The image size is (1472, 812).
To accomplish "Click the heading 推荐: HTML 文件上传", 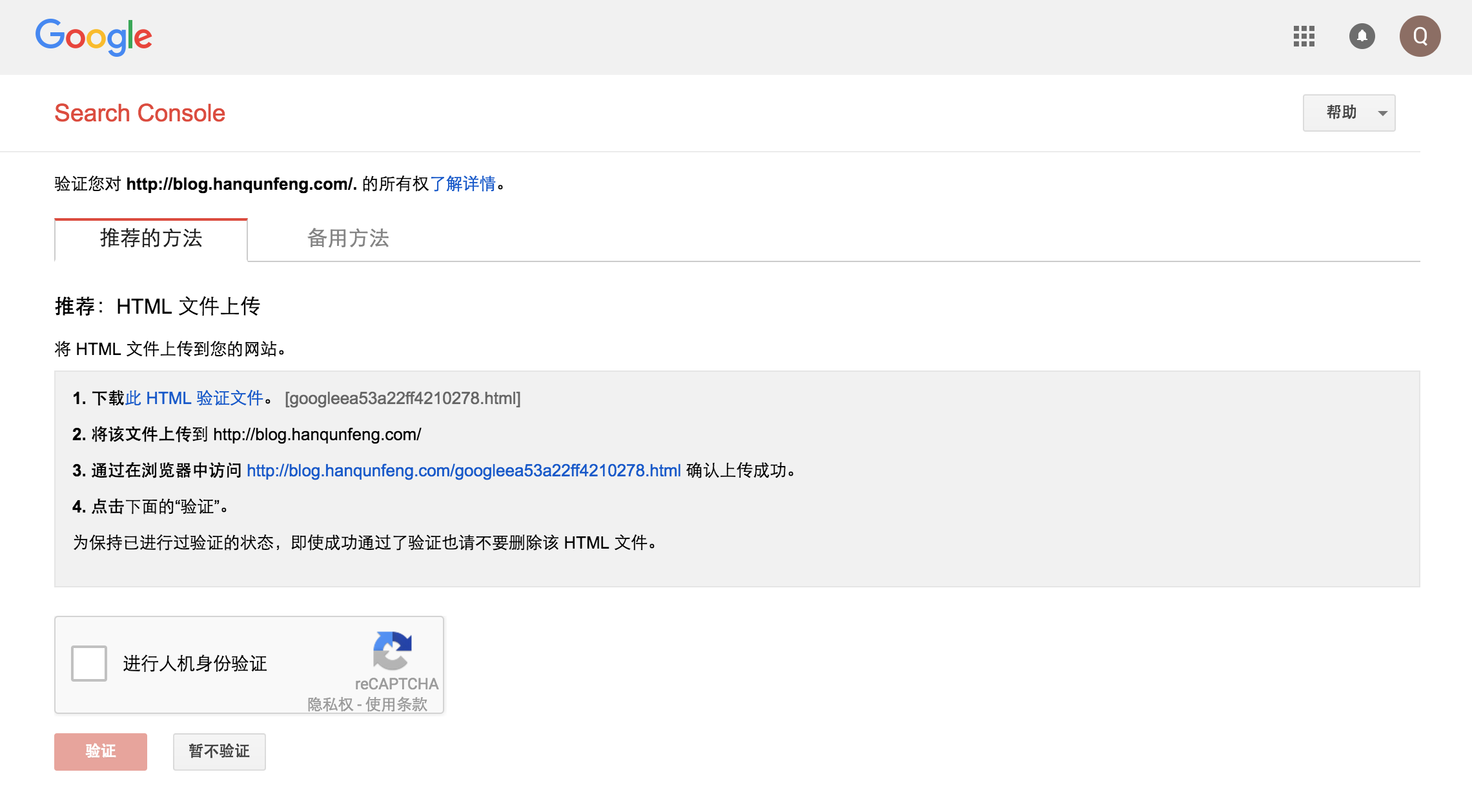I will [x=158, y=306].
